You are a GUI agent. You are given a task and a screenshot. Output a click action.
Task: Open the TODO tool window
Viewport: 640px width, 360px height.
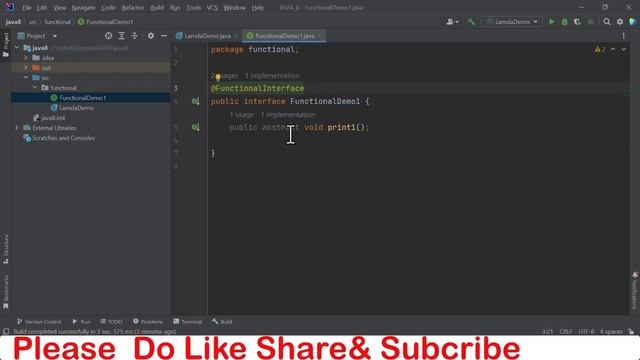tap(111, 322)
